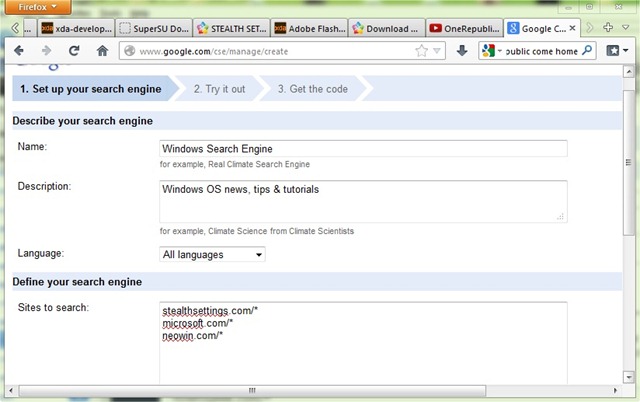Click the horizontal scrollbar left arrow
This screenshot has width=640, height=402.
click(x=11, y=391)
